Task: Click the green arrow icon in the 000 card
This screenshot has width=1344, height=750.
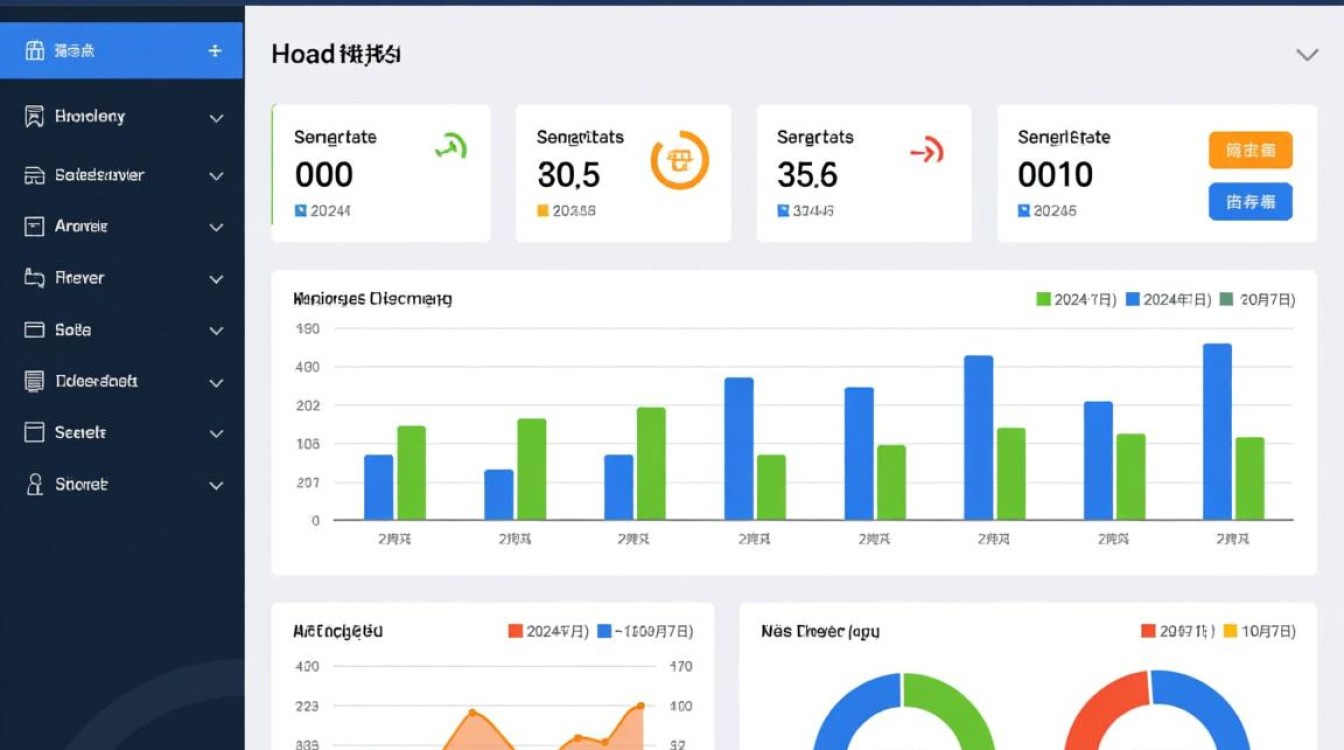Action: point(451,148)
